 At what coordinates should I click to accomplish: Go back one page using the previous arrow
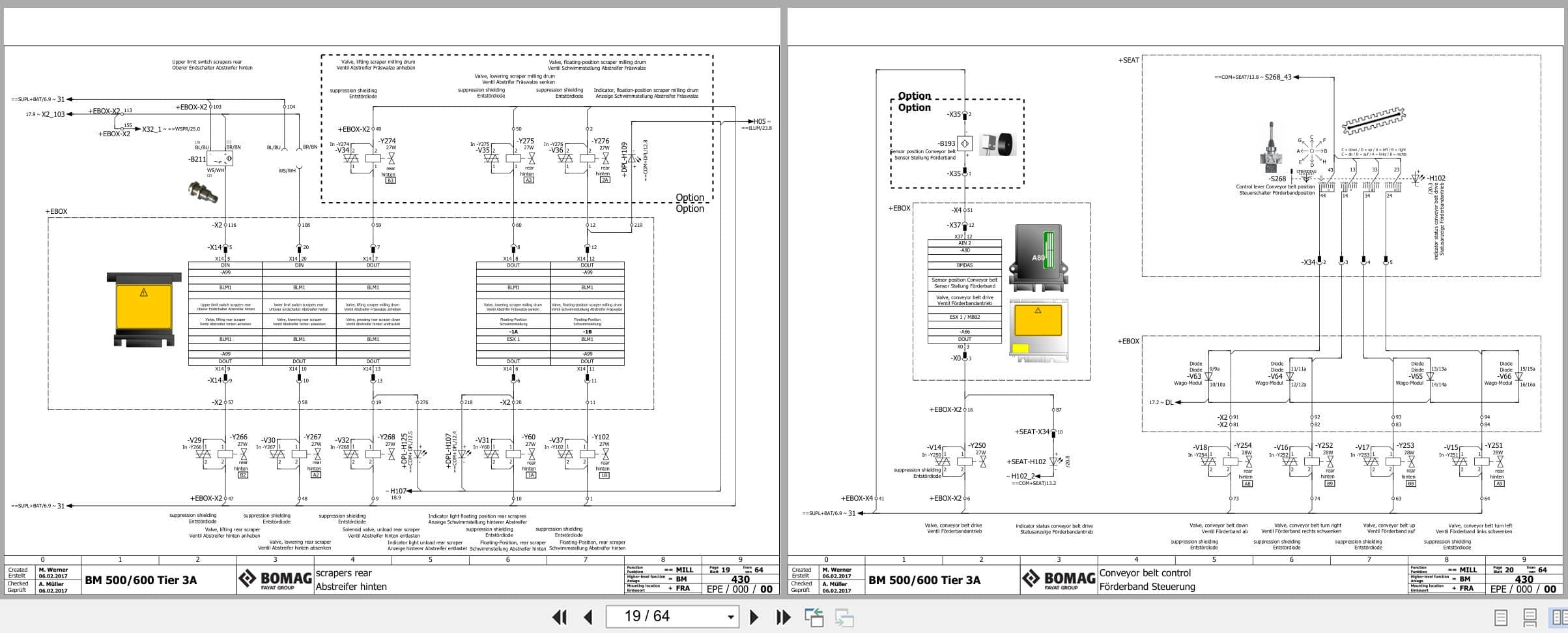588,616
